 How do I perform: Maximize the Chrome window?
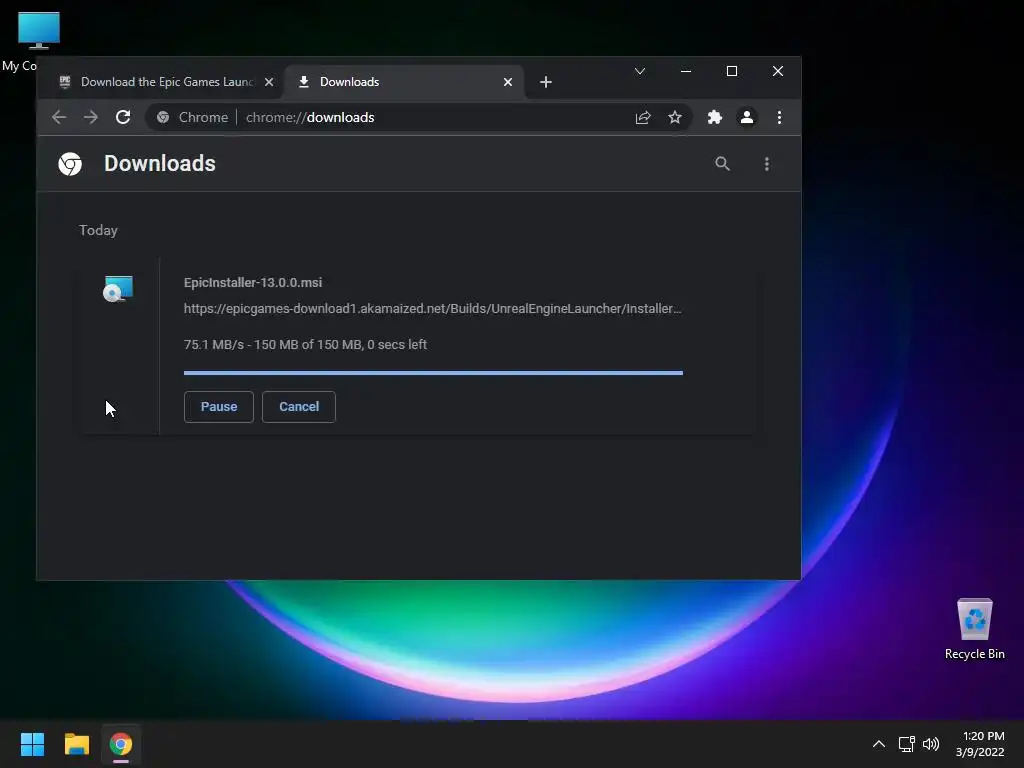[x=732, y=71]
